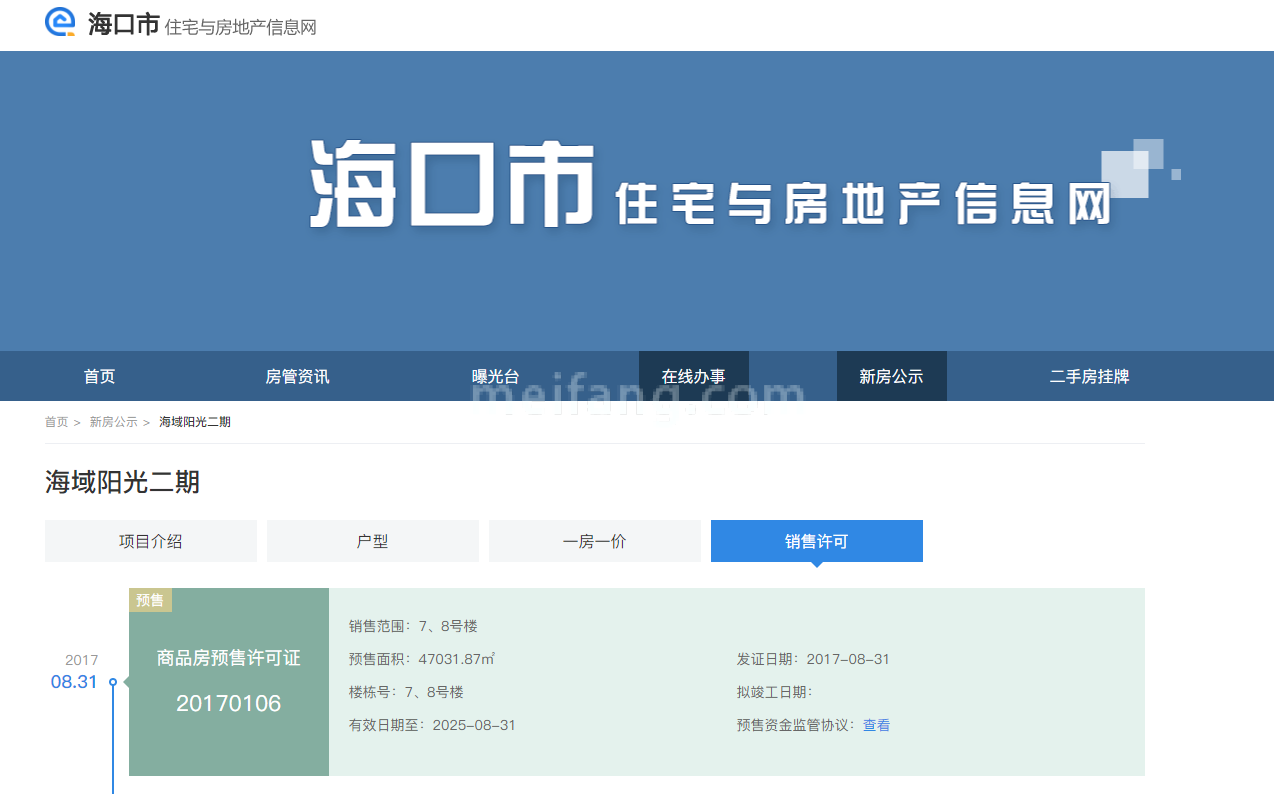Open the 一房一价 tab
The width and height of the screenshot is (1274, 794).
[595, 541]
